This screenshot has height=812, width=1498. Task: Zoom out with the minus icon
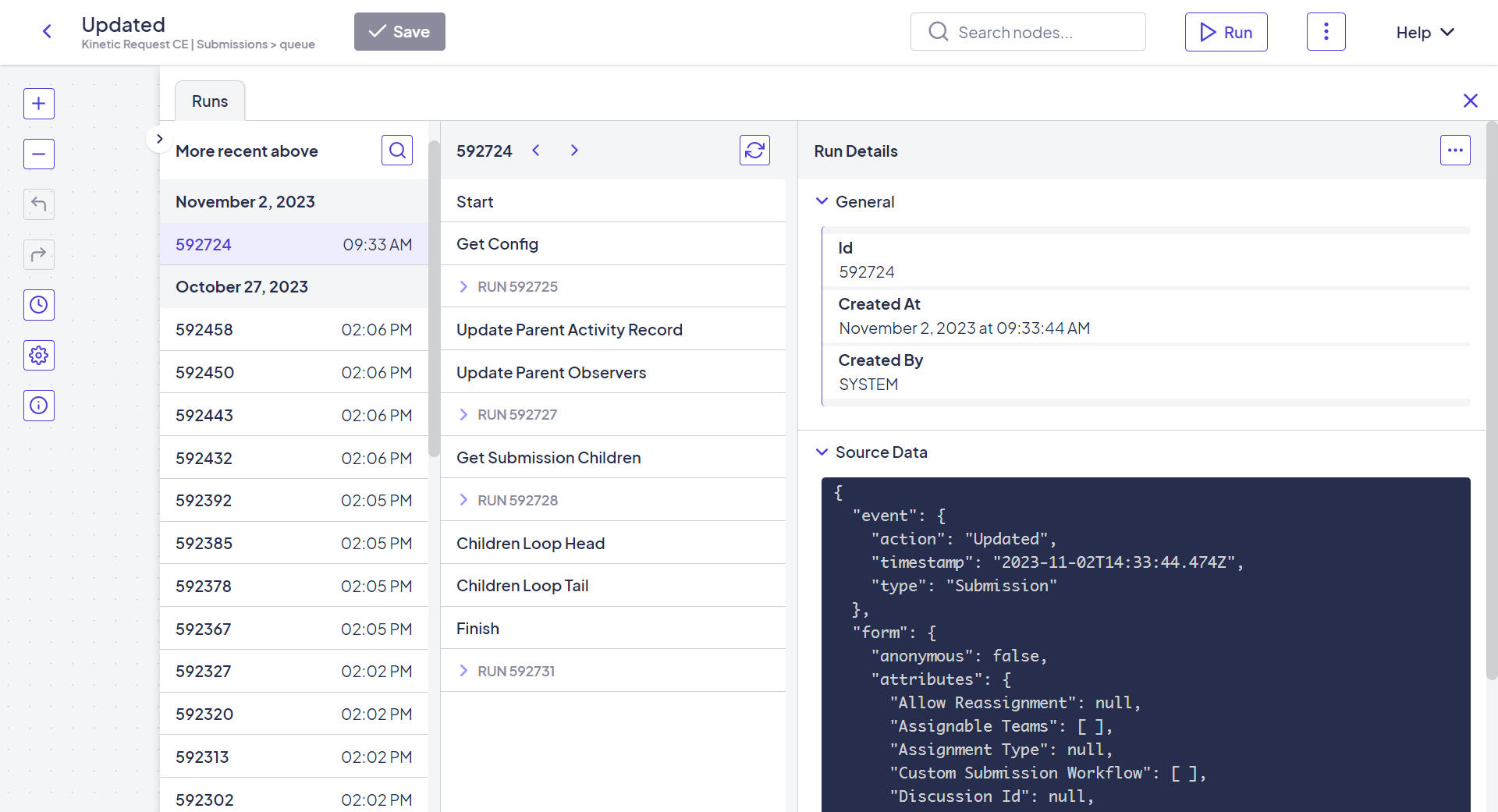point(39,154)
